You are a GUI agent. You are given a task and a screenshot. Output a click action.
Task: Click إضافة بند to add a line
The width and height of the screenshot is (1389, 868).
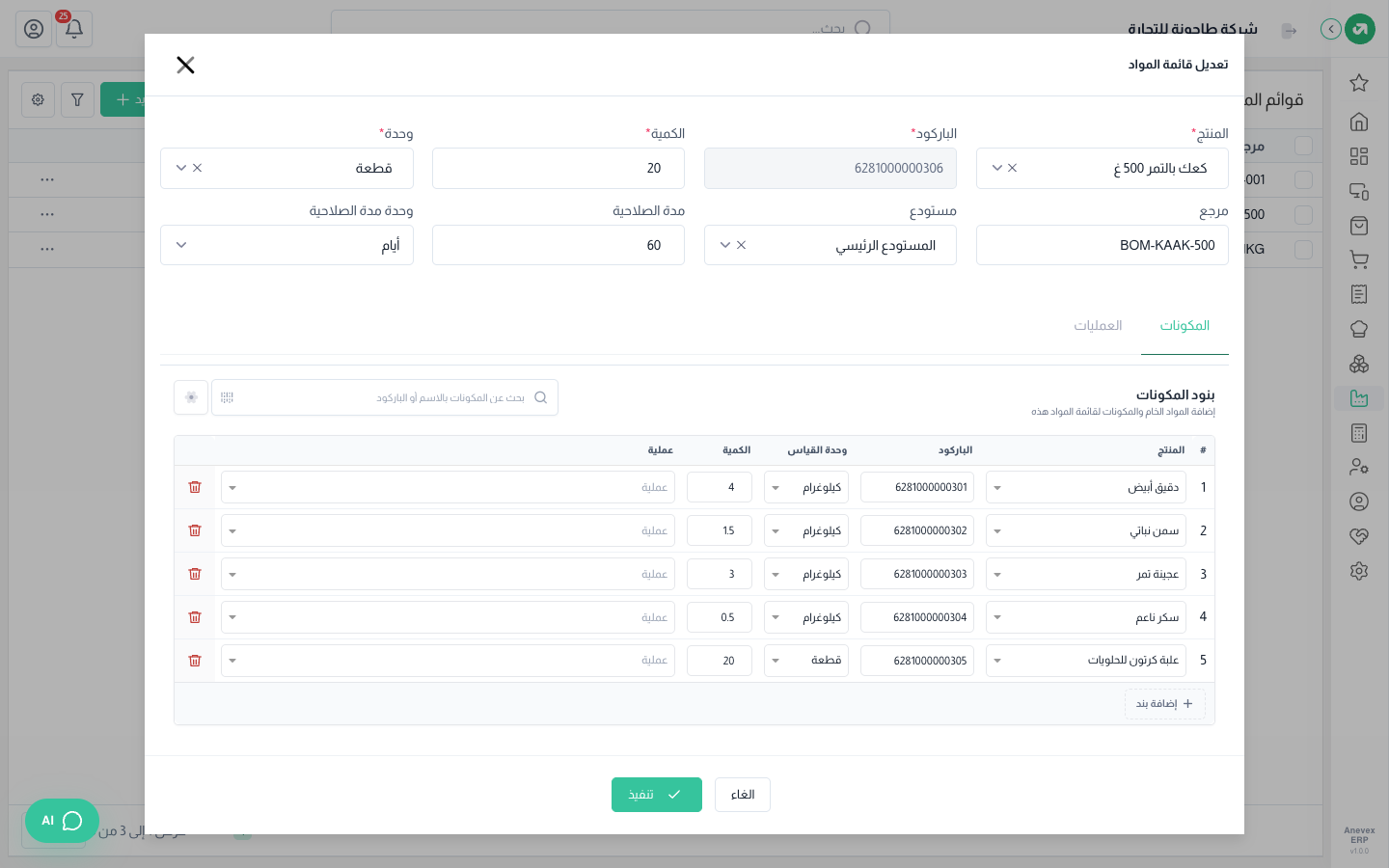(x=1165, y=704)
